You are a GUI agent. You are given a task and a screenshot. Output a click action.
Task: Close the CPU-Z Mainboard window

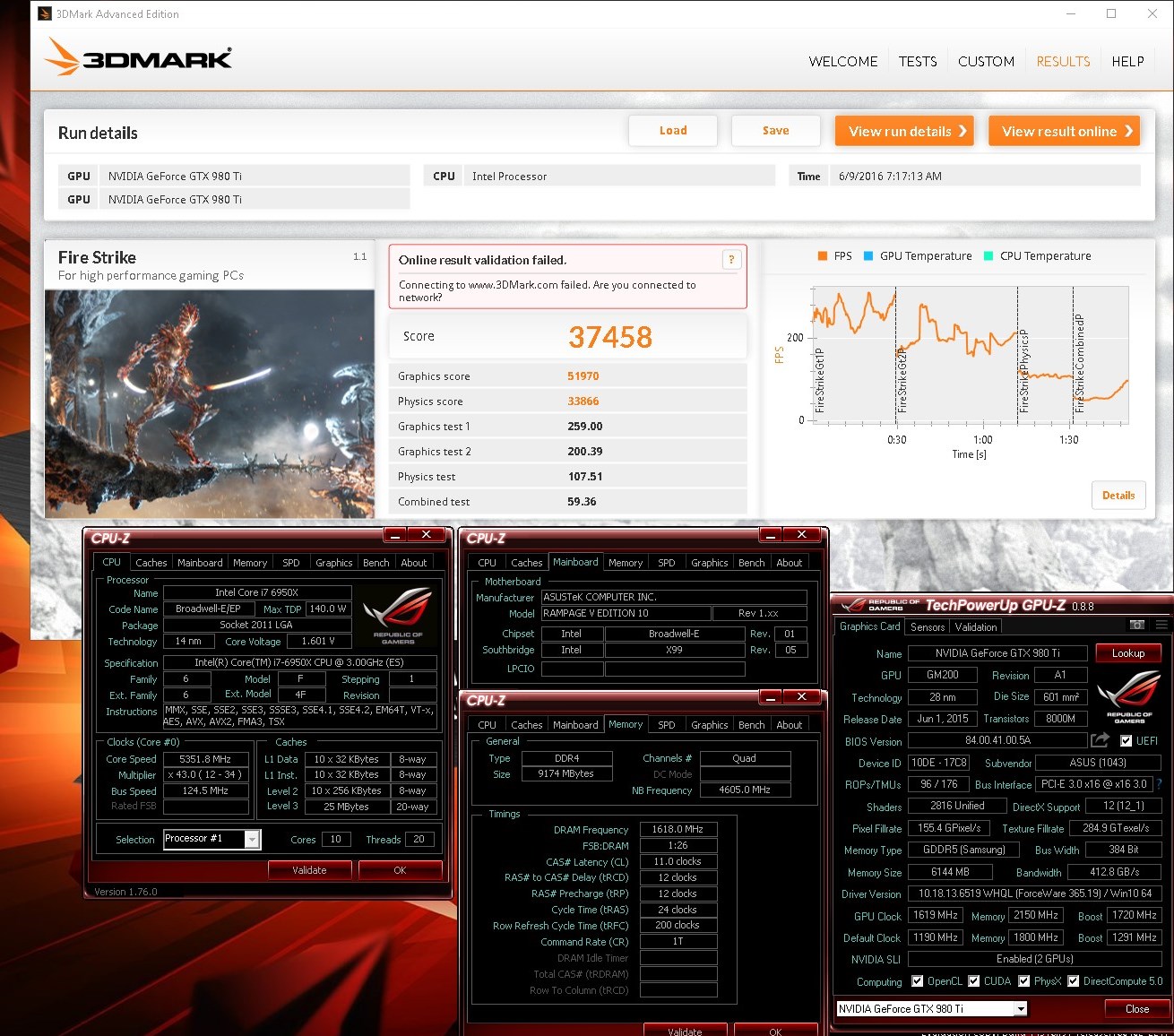802,535
